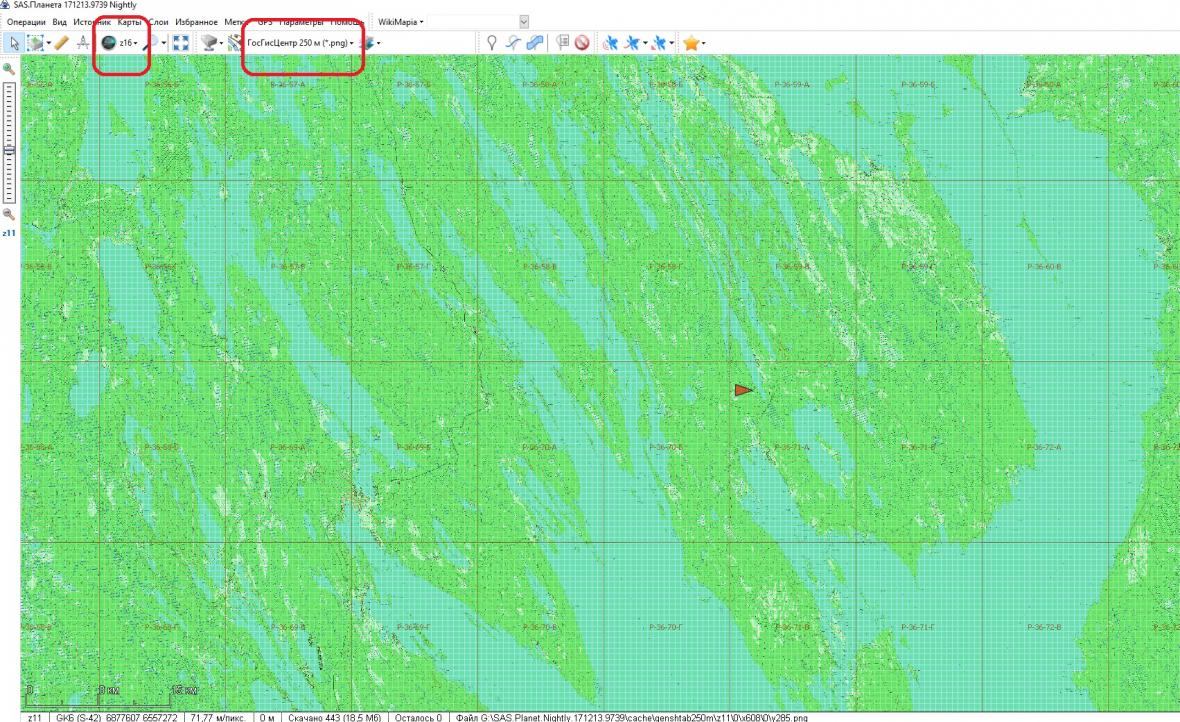Click the ruler distance measurement tool
Image resolution: width=1180 pixels, height=722 pixels.
click(61, 43)
